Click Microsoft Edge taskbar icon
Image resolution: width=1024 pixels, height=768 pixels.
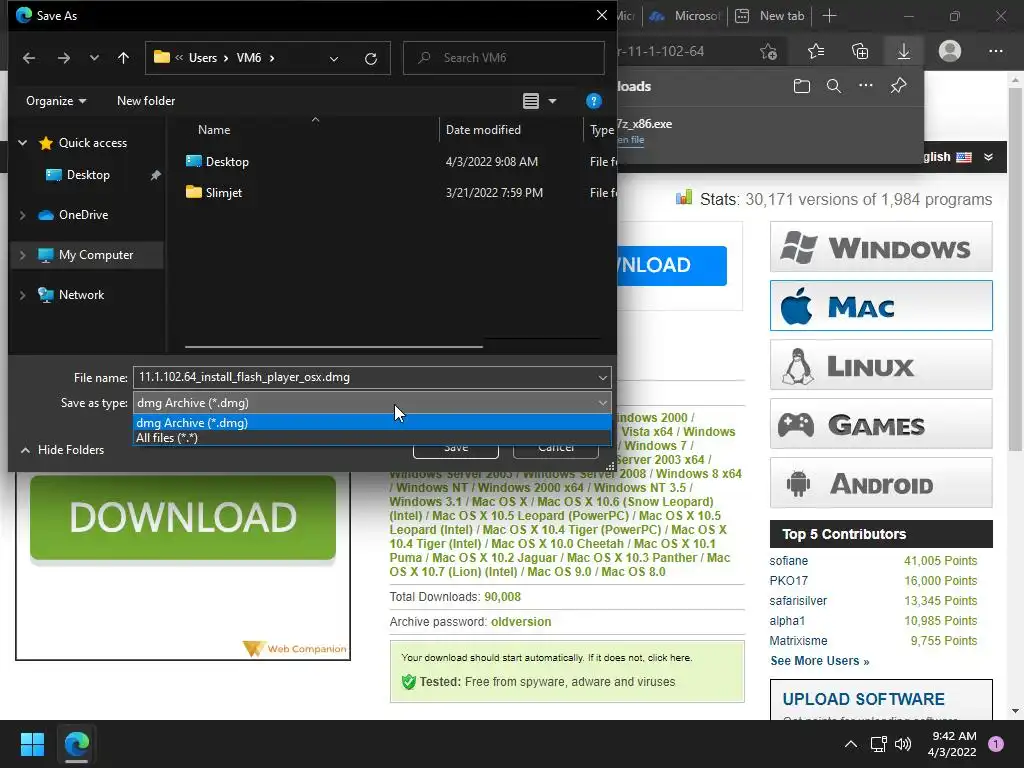coord(76,744)
